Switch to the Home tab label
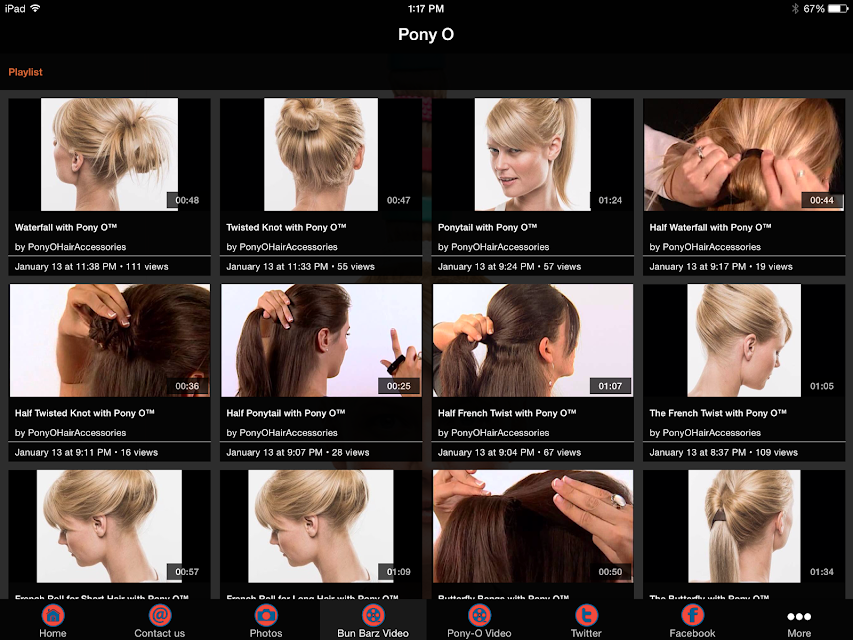The height and width of the screenshot is (640, 853). coord(53,633)
